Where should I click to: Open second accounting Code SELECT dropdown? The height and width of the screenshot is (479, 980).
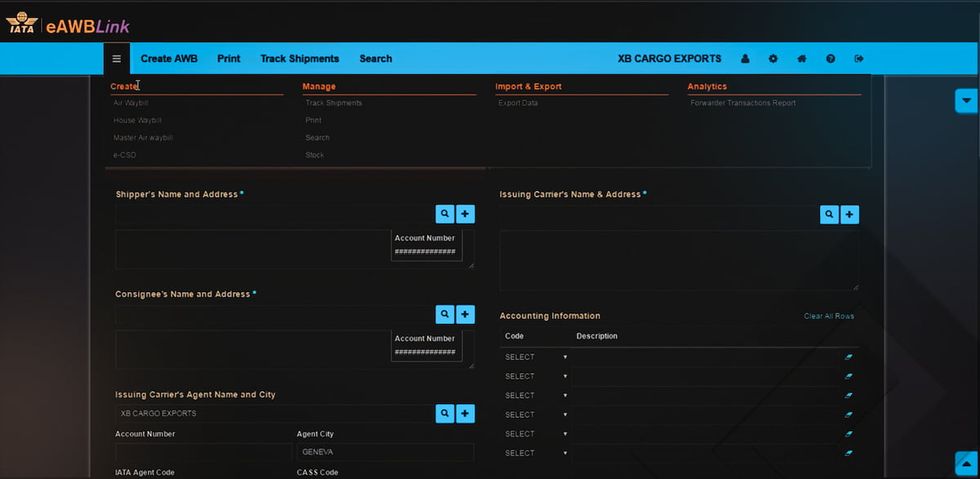pyautogui.click(x=536, y=376)
